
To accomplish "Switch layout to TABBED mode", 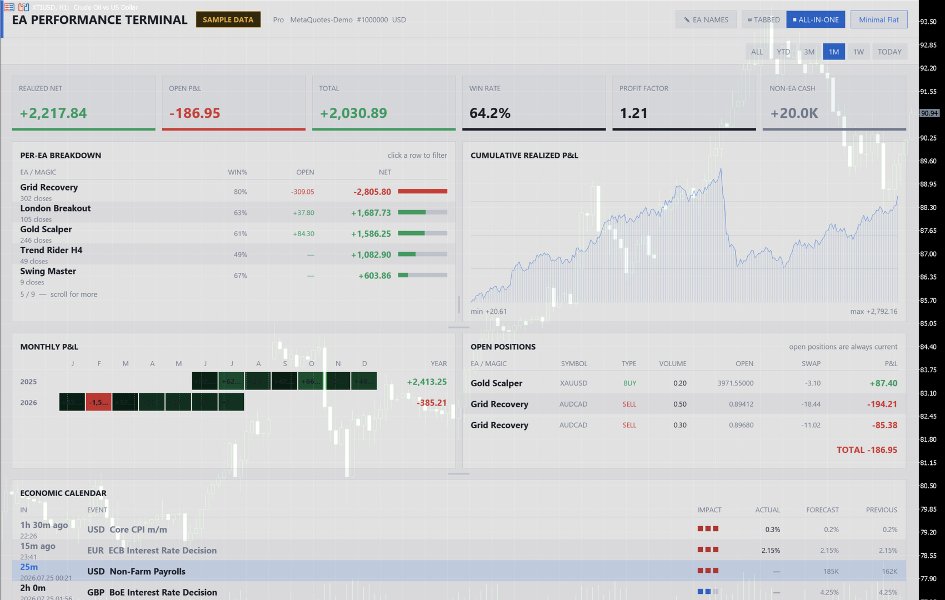I will pos(763,19).
